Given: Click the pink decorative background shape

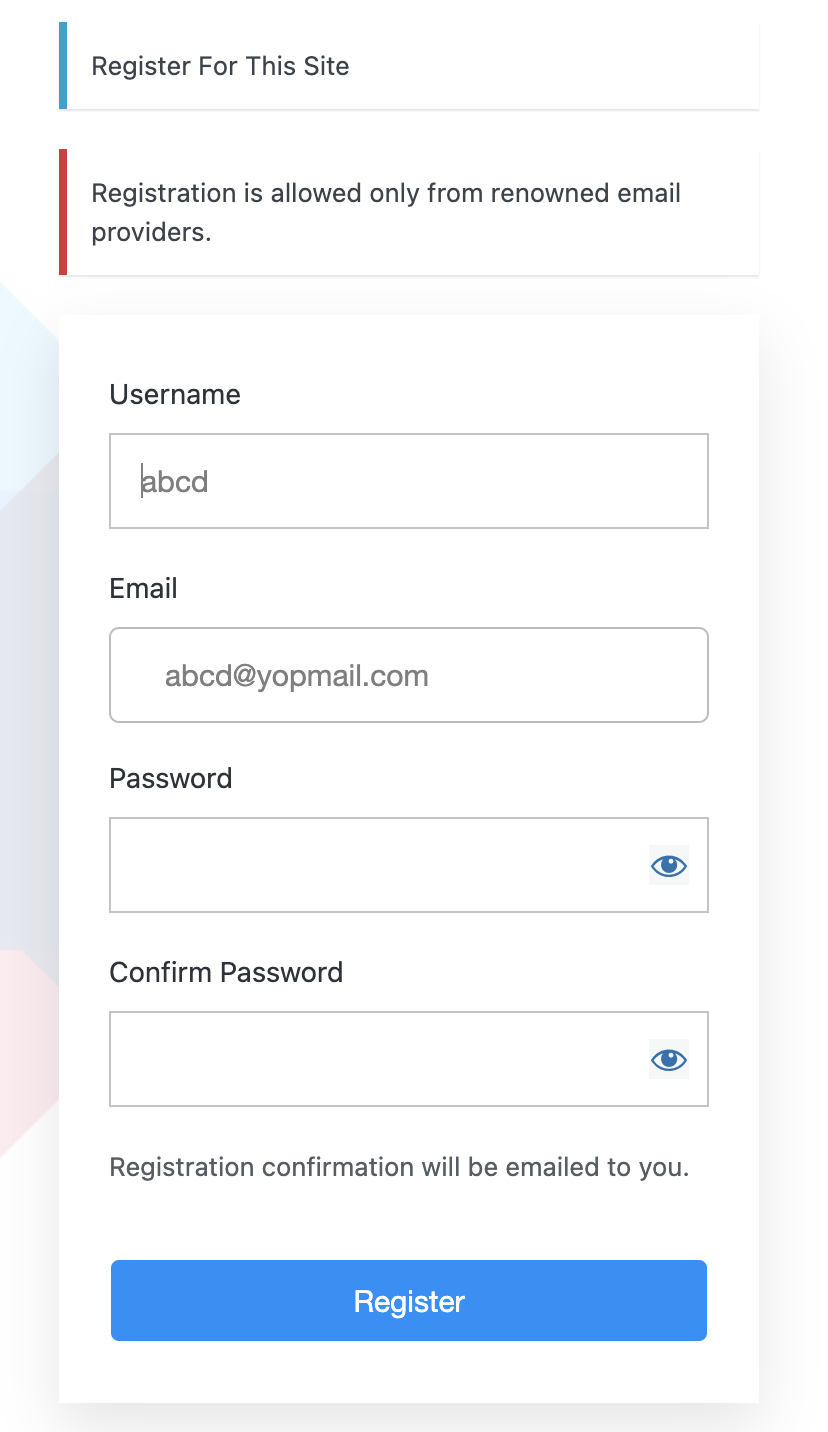Looking at the screenshot, I should coord(25,1040).
